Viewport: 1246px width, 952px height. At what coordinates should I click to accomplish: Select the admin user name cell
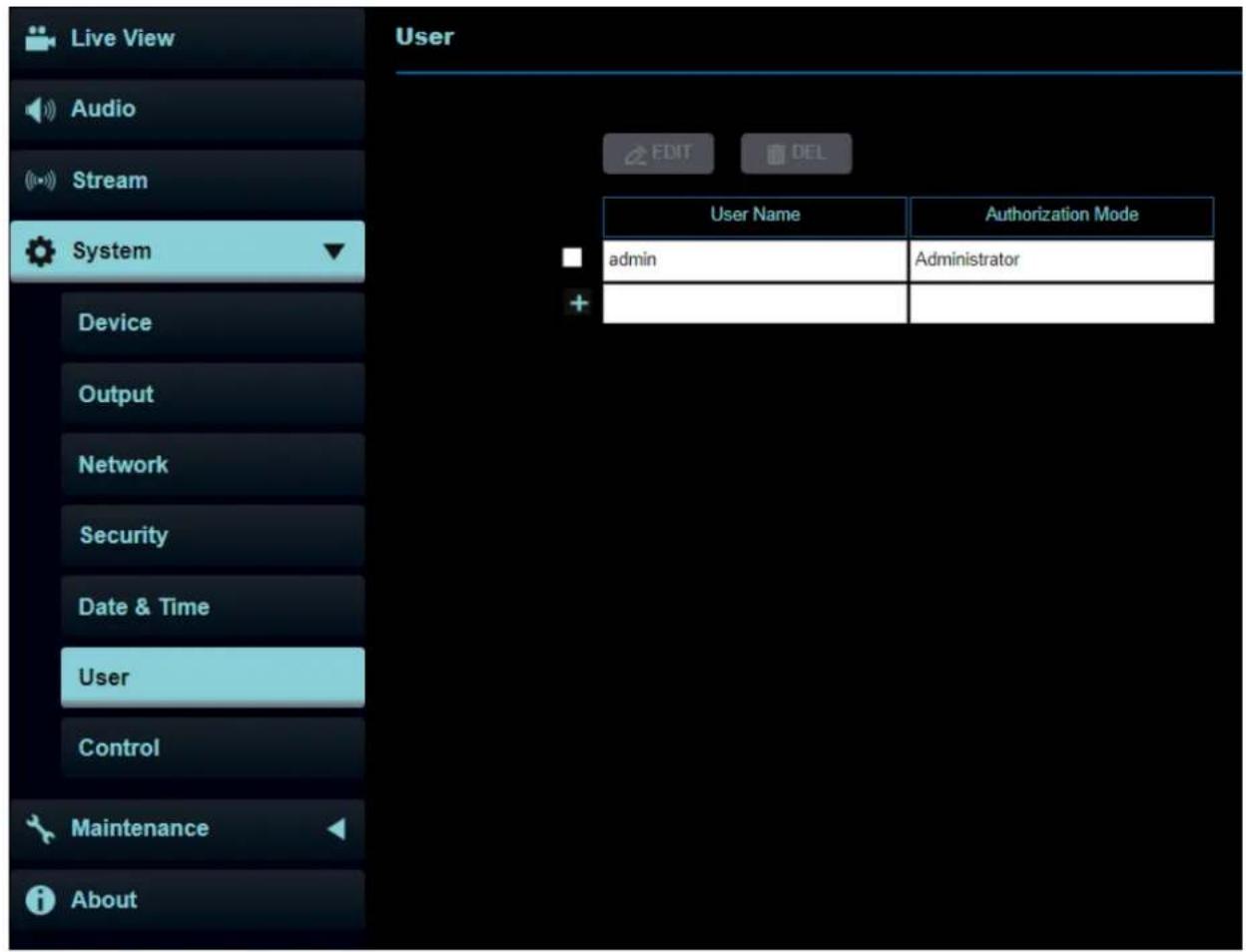755,260
